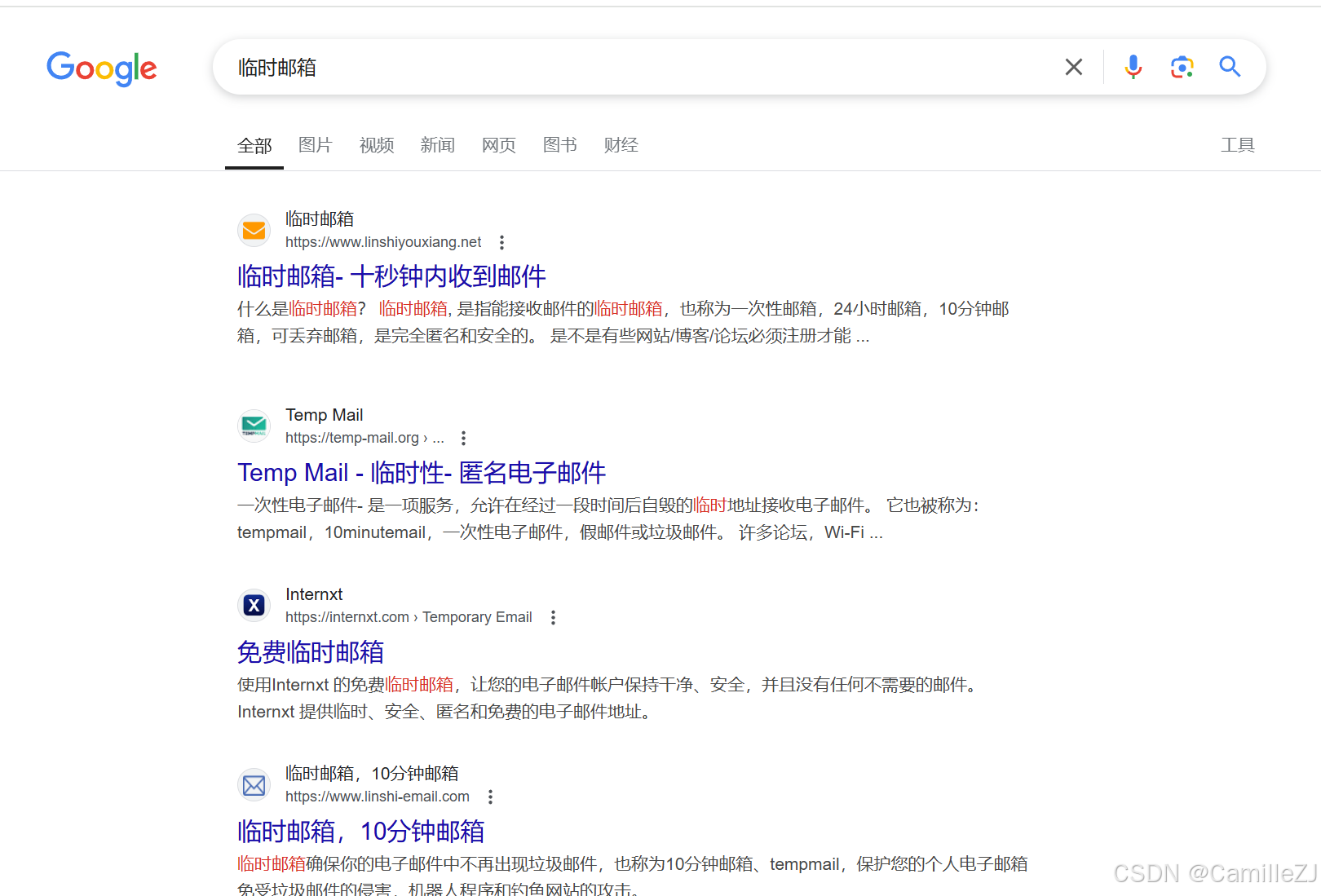Open three-dot menu beside temp-mail.org URL
Viewport: 1321px width, 896px height.
[x=463, y=438]
